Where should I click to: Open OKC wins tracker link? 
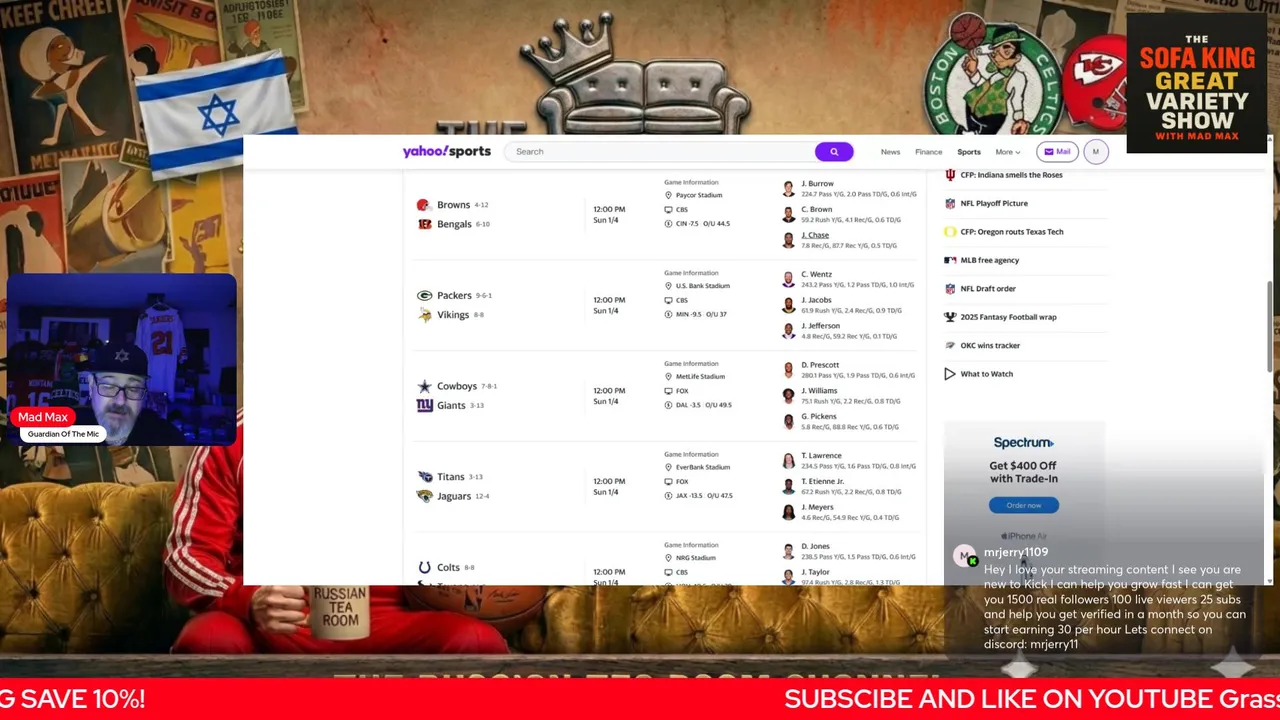point(990,346)
